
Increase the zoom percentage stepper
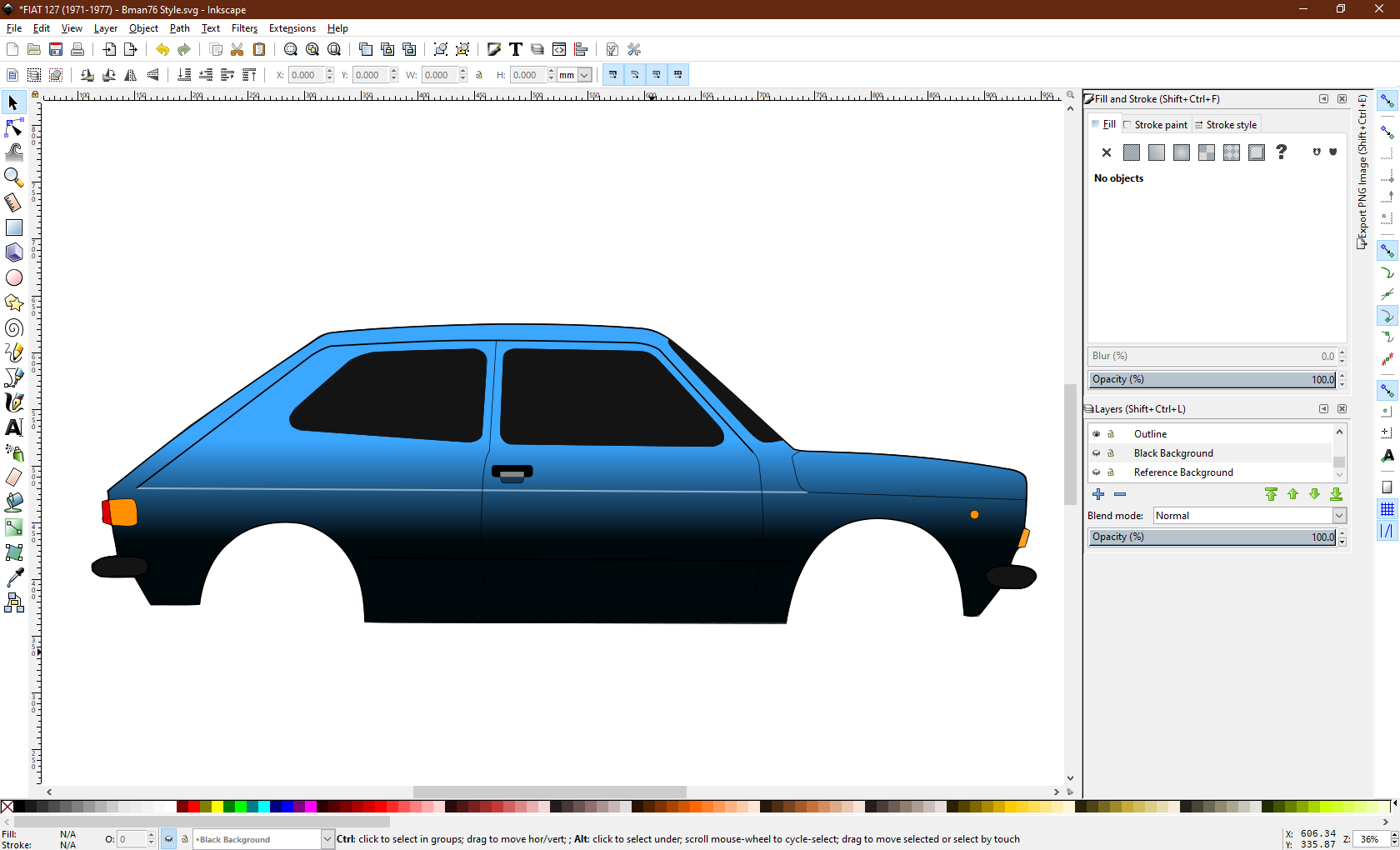[x=1393, y=835]
